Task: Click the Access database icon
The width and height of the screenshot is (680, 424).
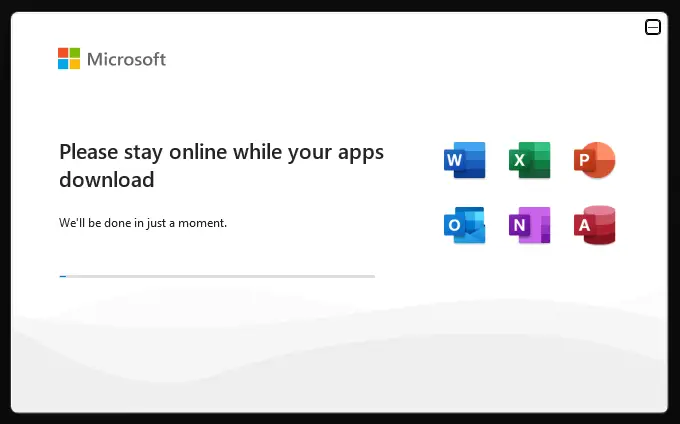Action: [594, 225]
